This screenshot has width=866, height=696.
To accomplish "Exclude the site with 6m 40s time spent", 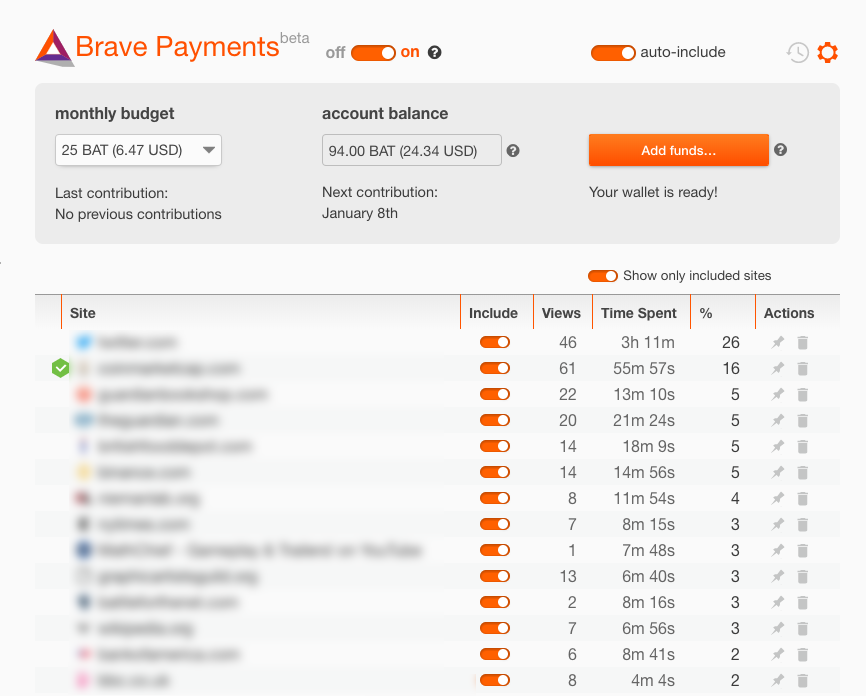I will 495,576.
